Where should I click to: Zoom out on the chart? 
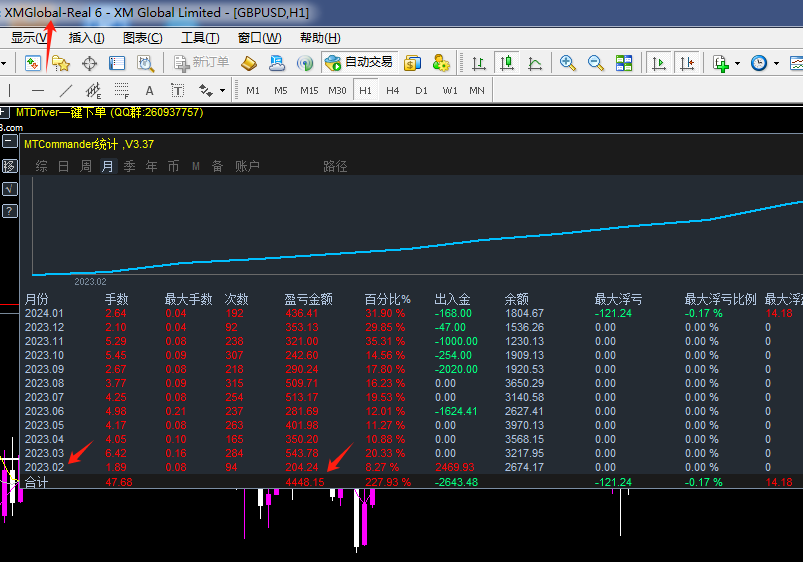pos(596,63)
